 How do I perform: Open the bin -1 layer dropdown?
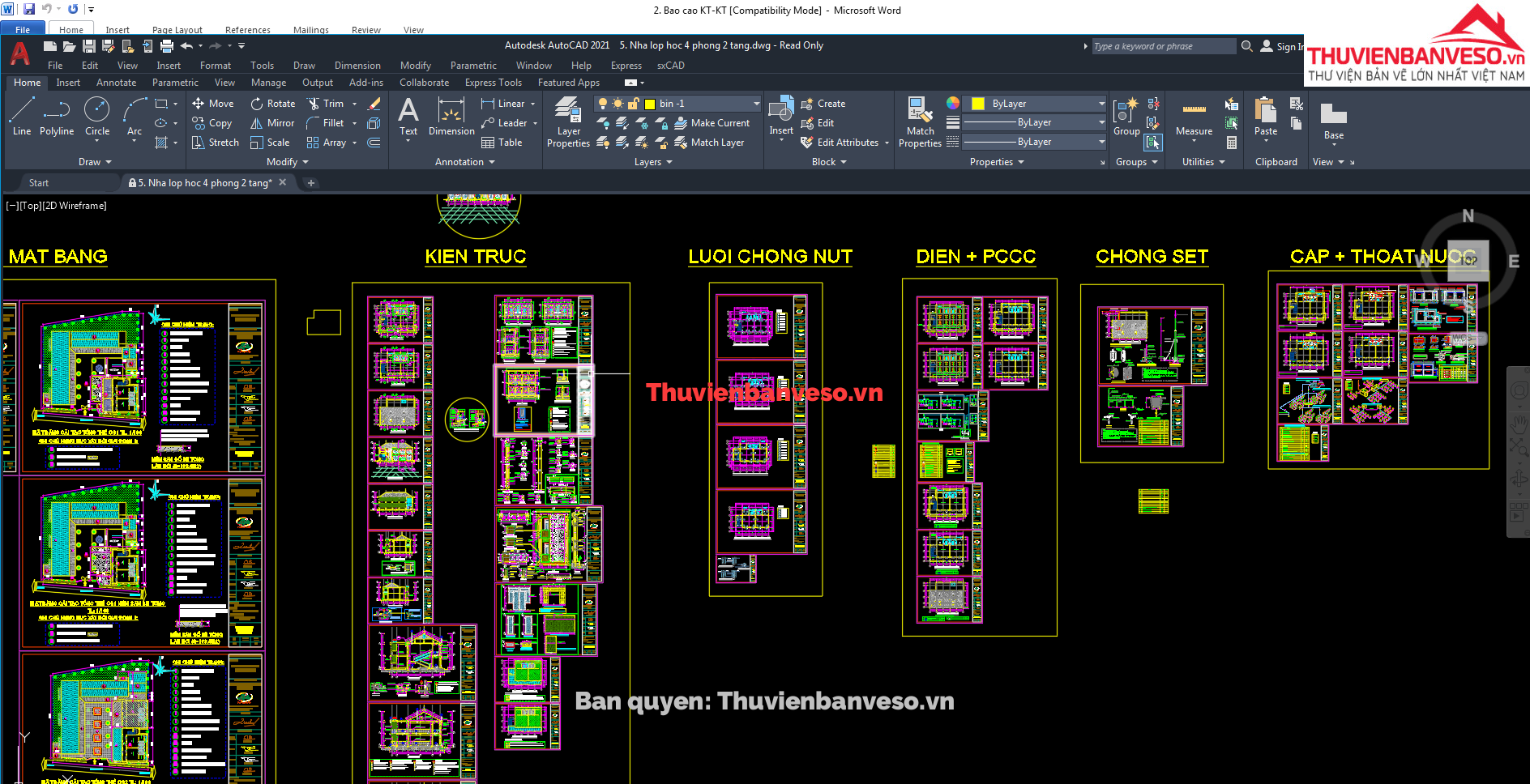click(x=756, y=104)
